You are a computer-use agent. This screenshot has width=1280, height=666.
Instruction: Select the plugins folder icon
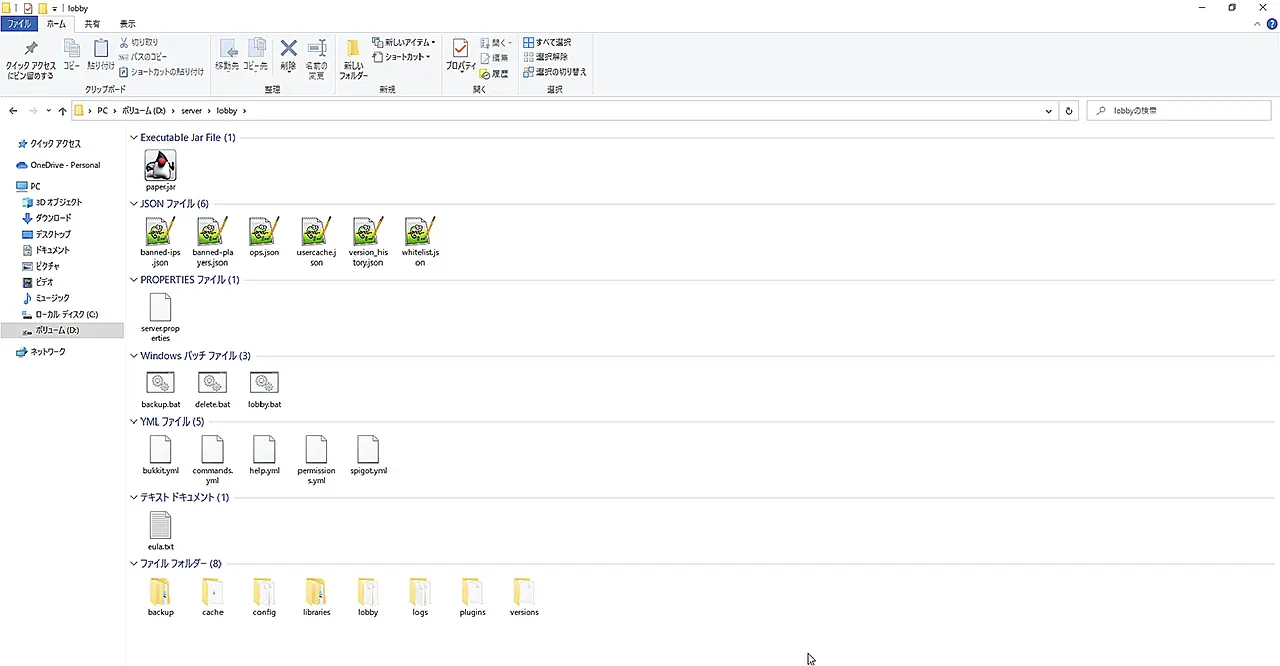472,591
